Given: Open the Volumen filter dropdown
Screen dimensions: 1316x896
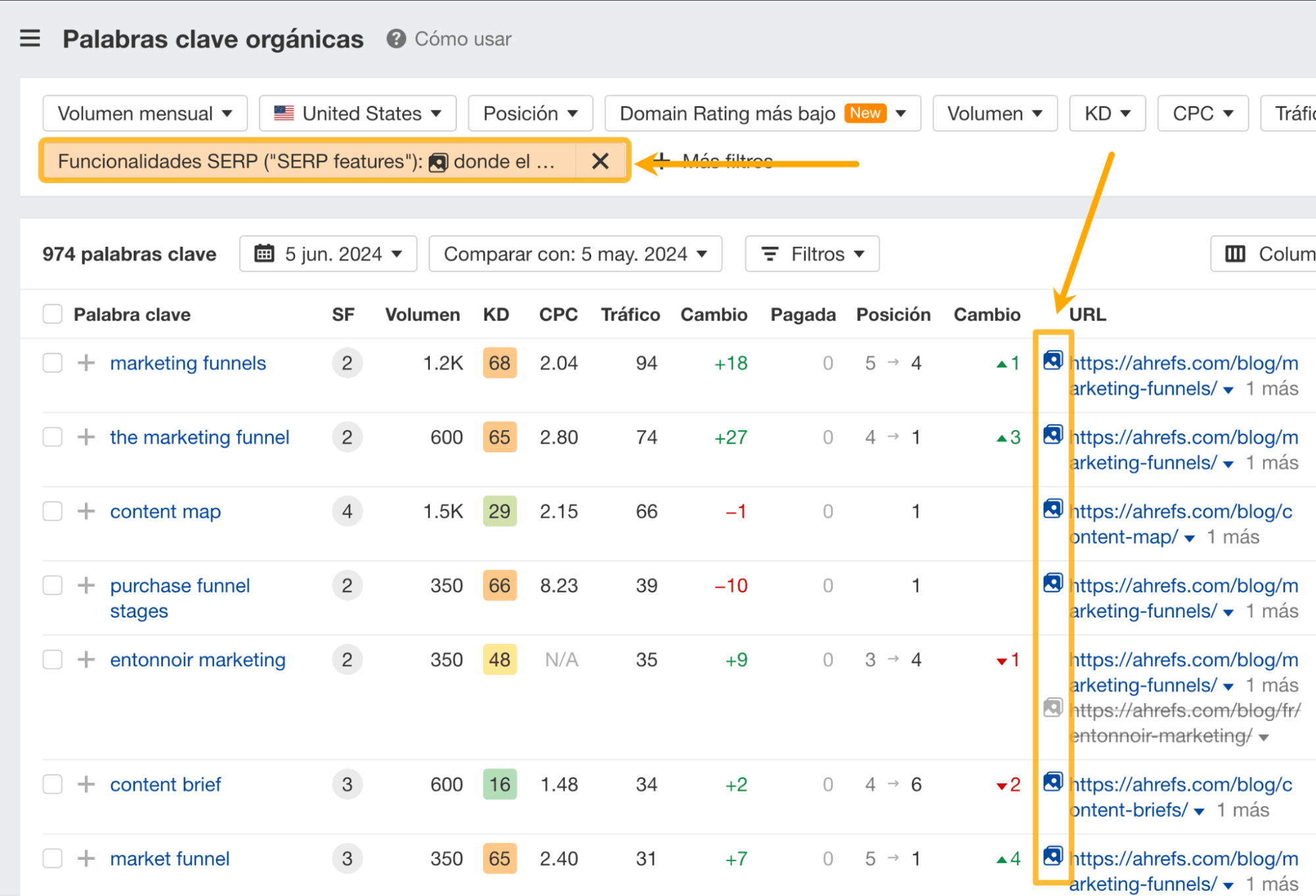Looking at the screenshot, I should 995,113.
